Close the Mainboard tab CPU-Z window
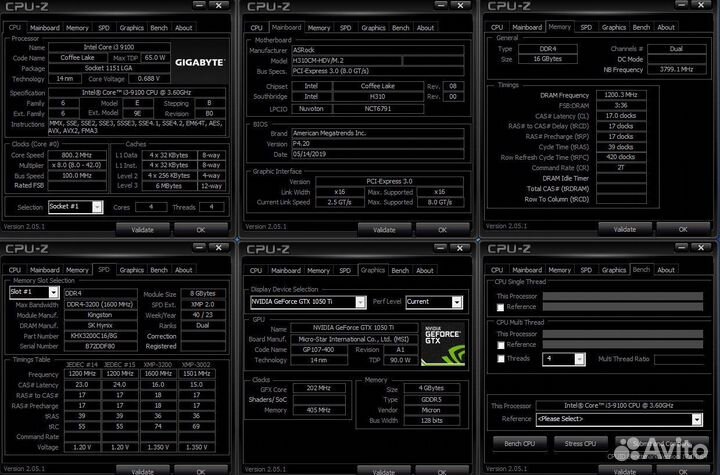The width and height of the screenshot is (720, 475). pos(460,6)
